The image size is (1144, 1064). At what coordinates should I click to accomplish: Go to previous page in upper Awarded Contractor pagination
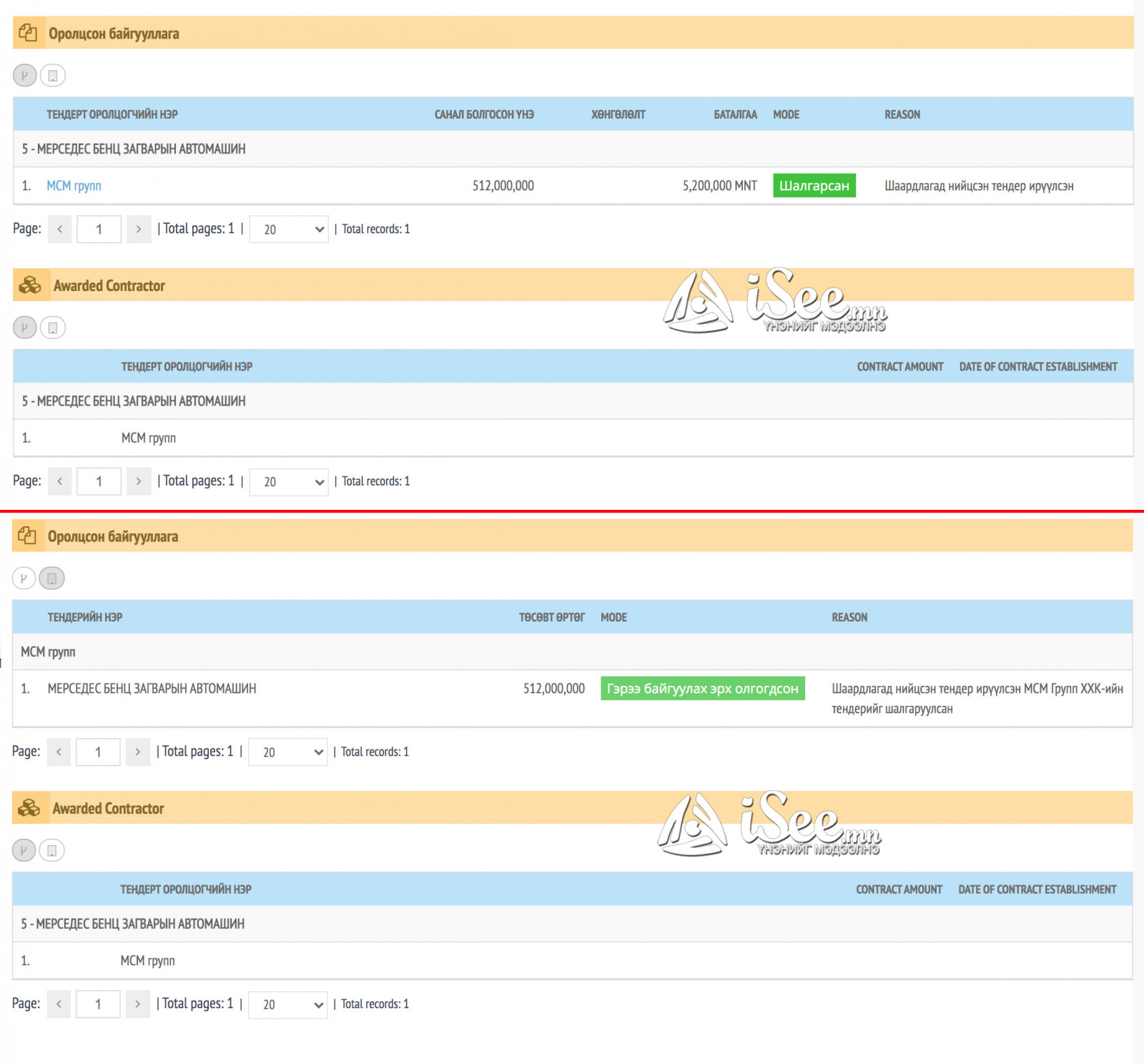59,481
